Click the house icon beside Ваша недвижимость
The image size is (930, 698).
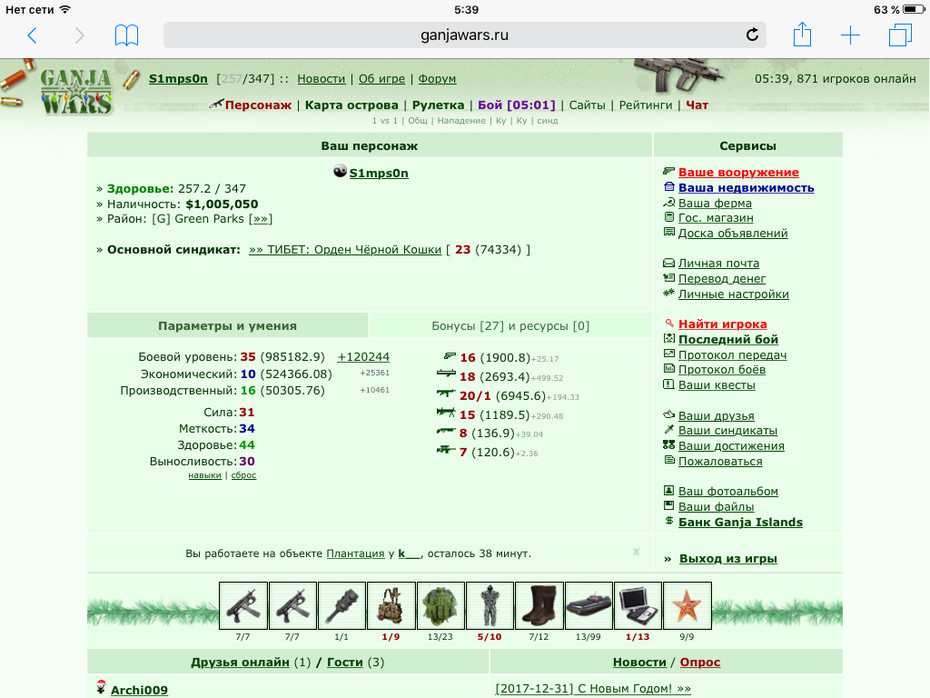(669, 187)
